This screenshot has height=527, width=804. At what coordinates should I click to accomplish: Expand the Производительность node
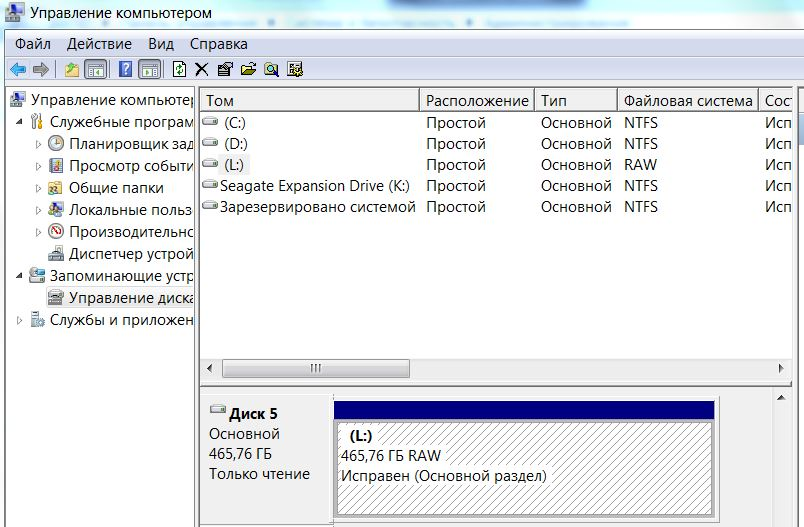coord(38,232)
